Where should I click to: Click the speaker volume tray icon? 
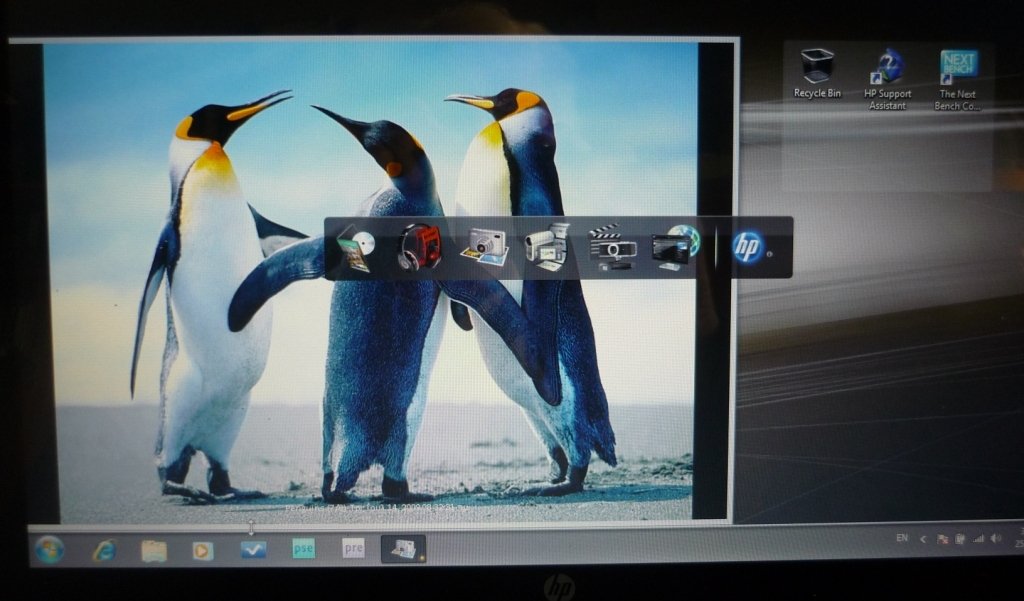pos(996,539)
